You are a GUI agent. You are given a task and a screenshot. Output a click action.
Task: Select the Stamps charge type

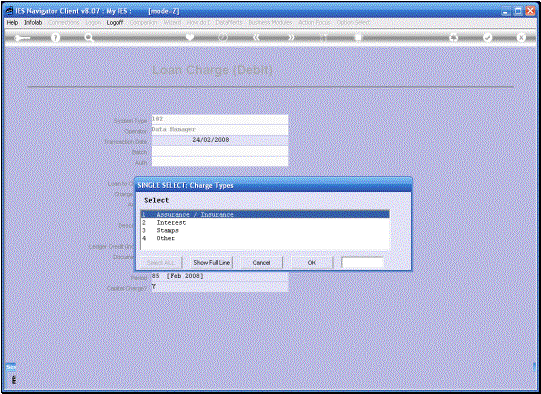265,230
